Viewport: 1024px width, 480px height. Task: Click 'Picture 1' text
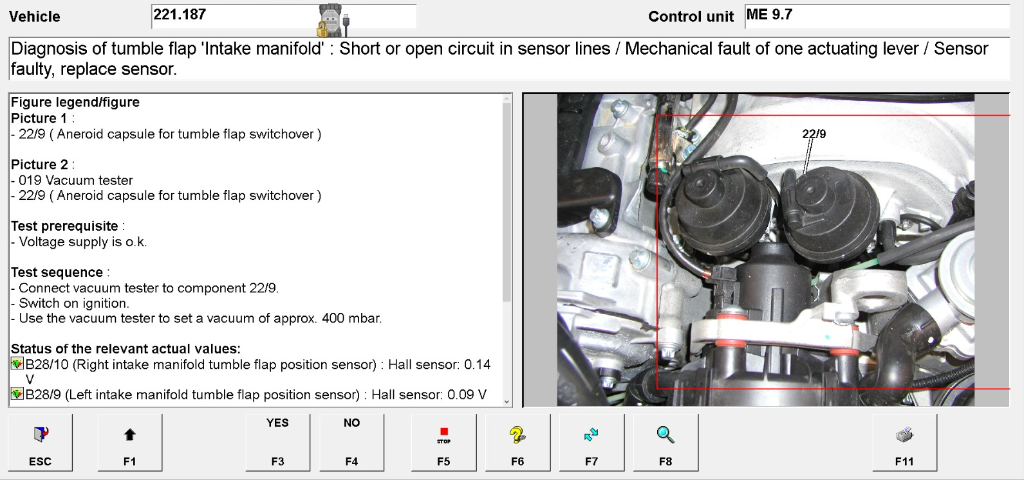[40, 118]
